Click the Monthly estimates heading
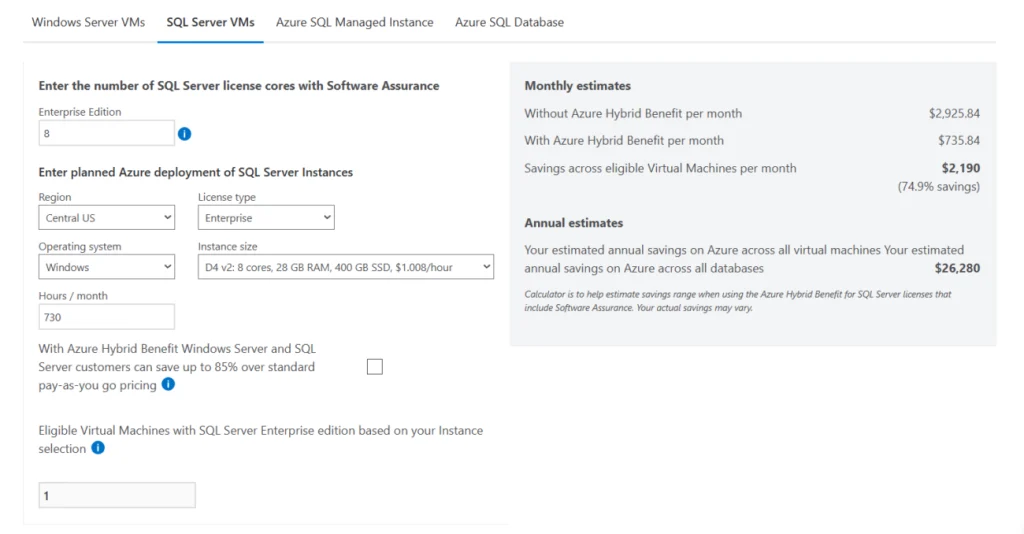The image size is (1024, 534). tap(577, 86)
